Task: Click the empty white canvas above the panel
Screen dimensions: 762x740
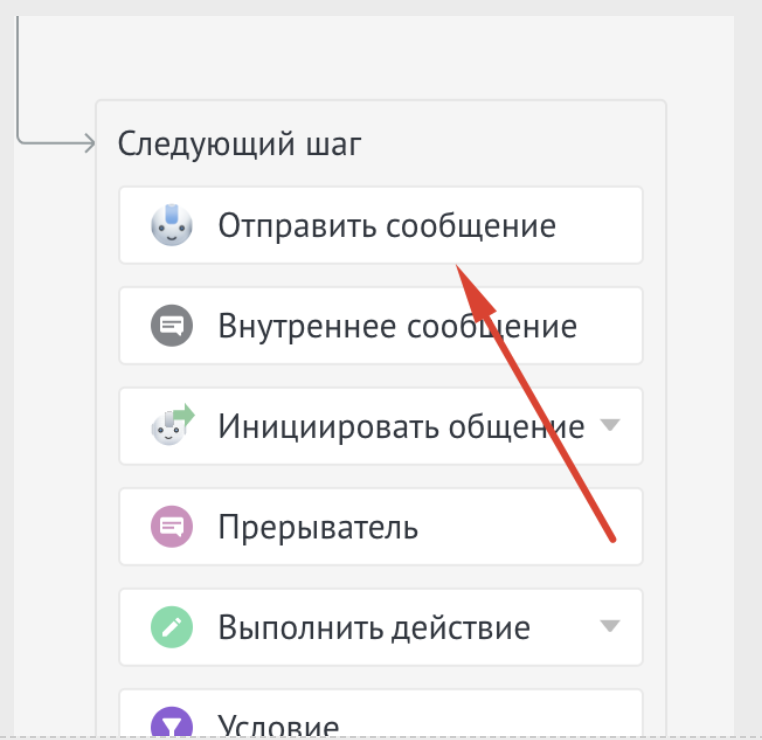Action: [x=380, y=50]
